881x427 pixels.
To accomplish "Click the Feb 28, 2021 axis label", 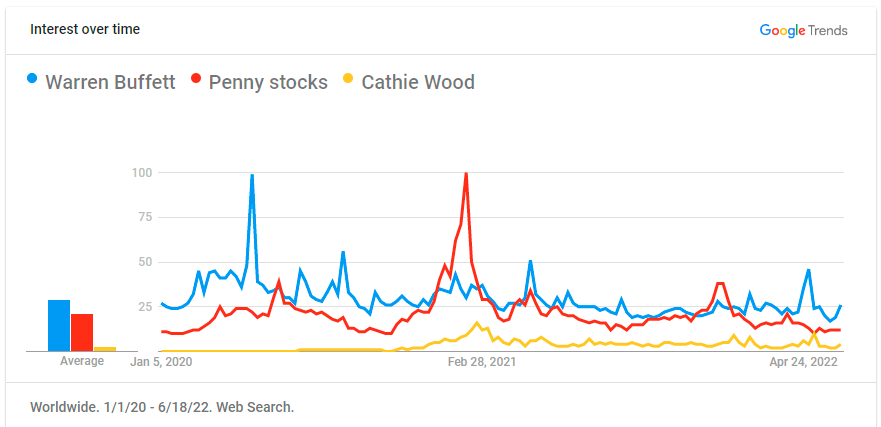I will 482,362.
